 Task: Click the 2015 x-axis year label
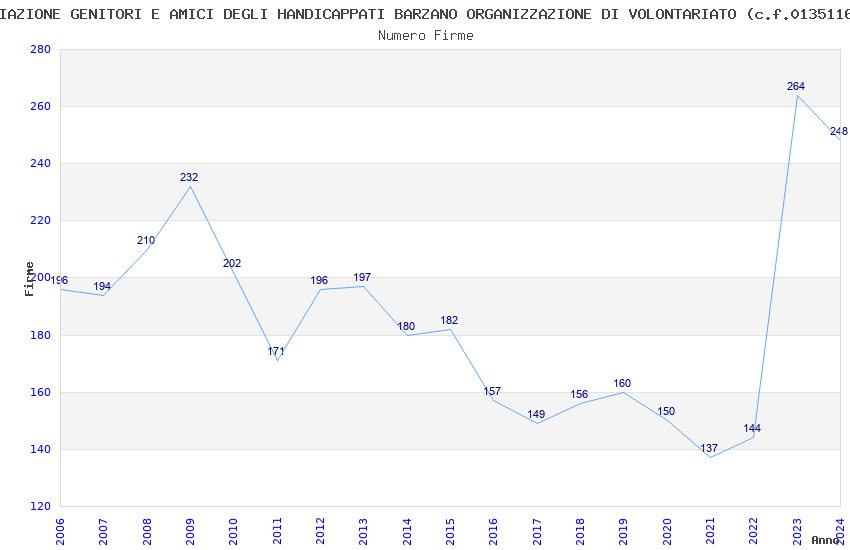click(x=450, y=532)
